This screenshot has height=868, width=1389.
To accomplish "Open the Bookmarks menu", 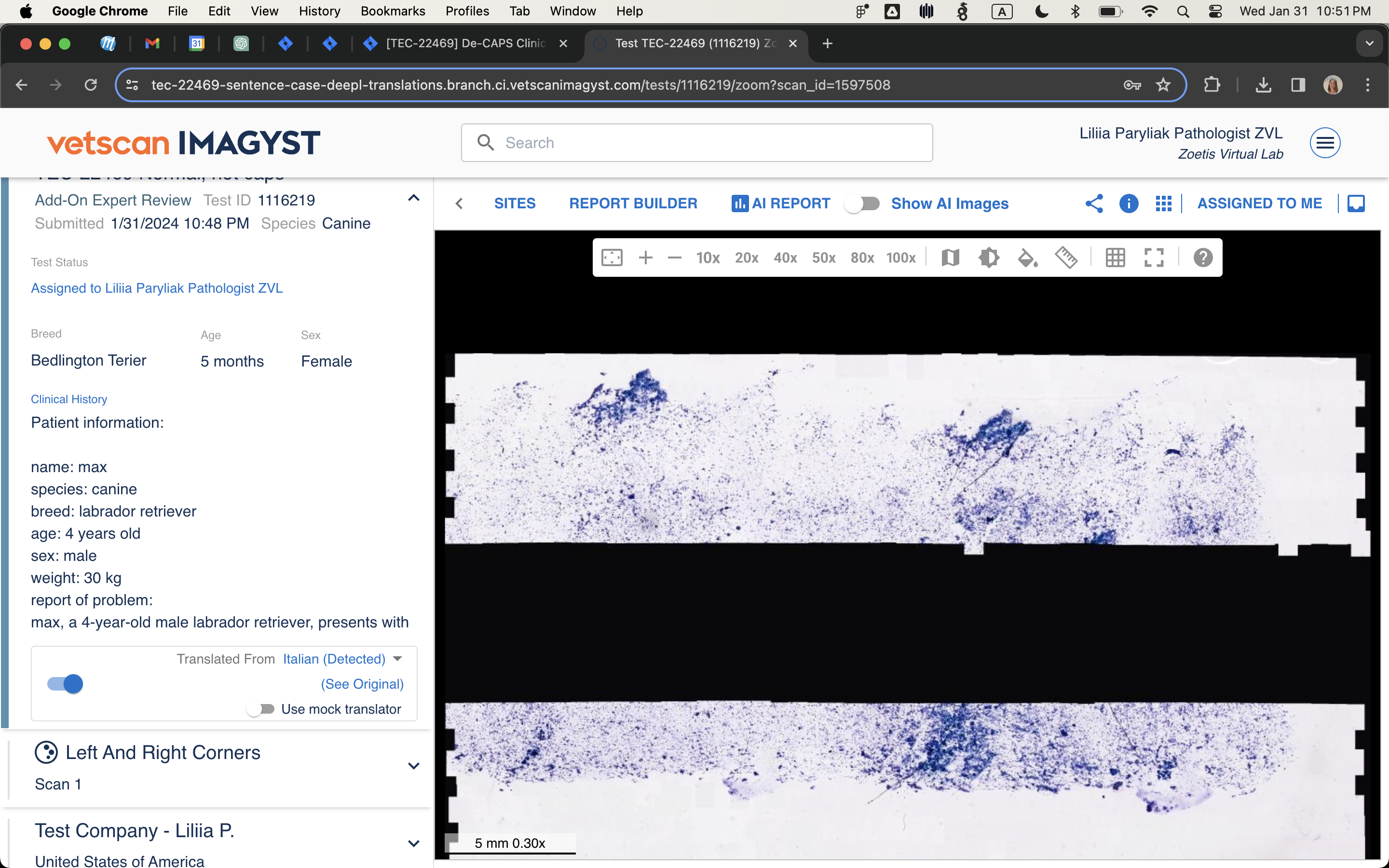I will pos(393,11).
